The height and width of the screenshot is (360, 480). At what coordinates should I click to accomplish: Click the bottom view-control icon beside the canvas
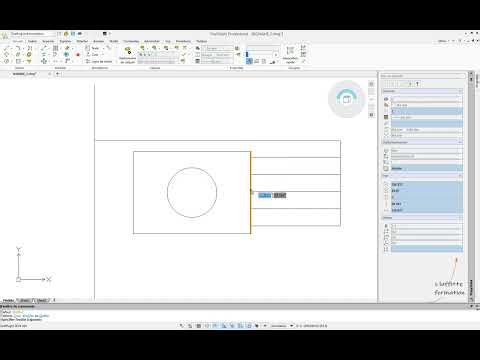pyautogui.click(x=371, y=115)
